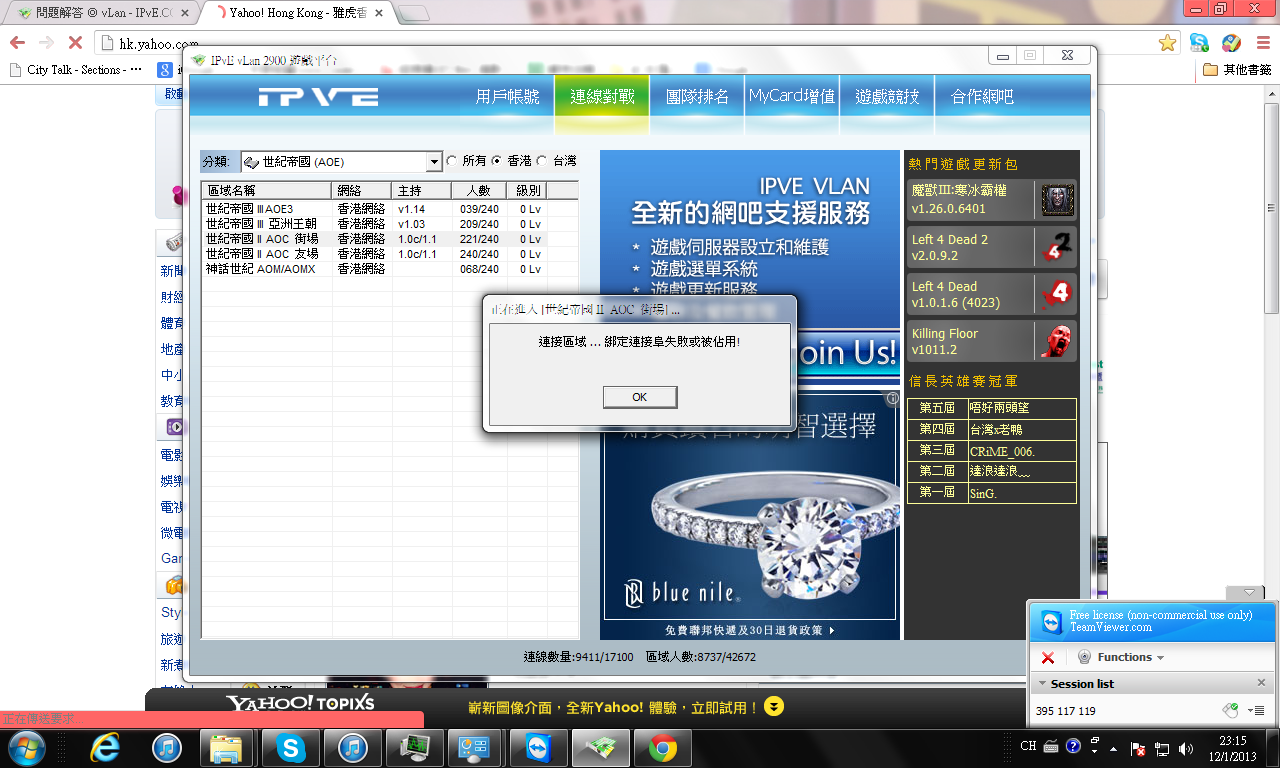Viewport: 1280px width, 768px height.
Task: Select the 台灣 radio button
Action: [542, 161]
